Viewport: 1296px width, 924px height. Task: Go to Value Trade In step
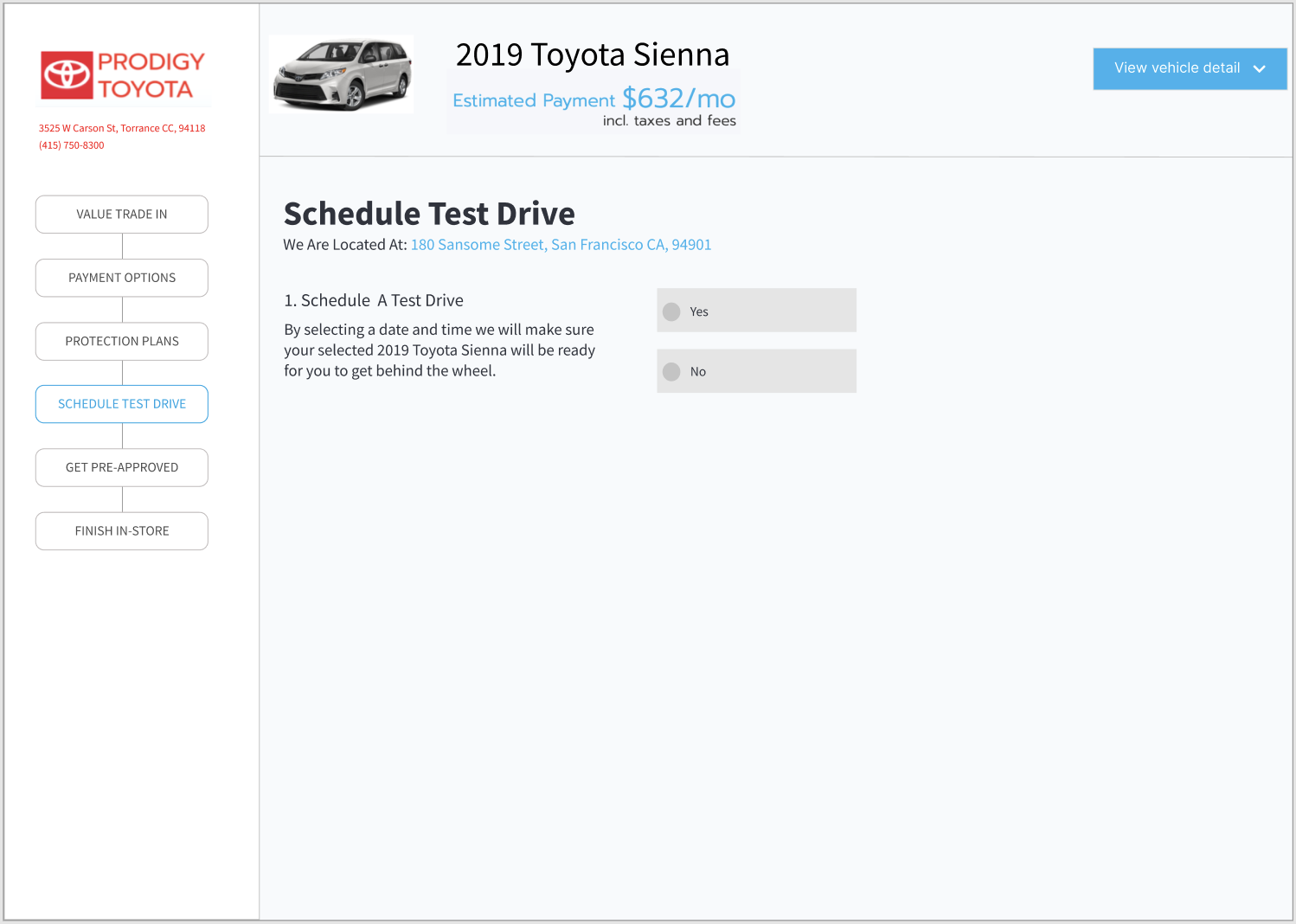122,215
